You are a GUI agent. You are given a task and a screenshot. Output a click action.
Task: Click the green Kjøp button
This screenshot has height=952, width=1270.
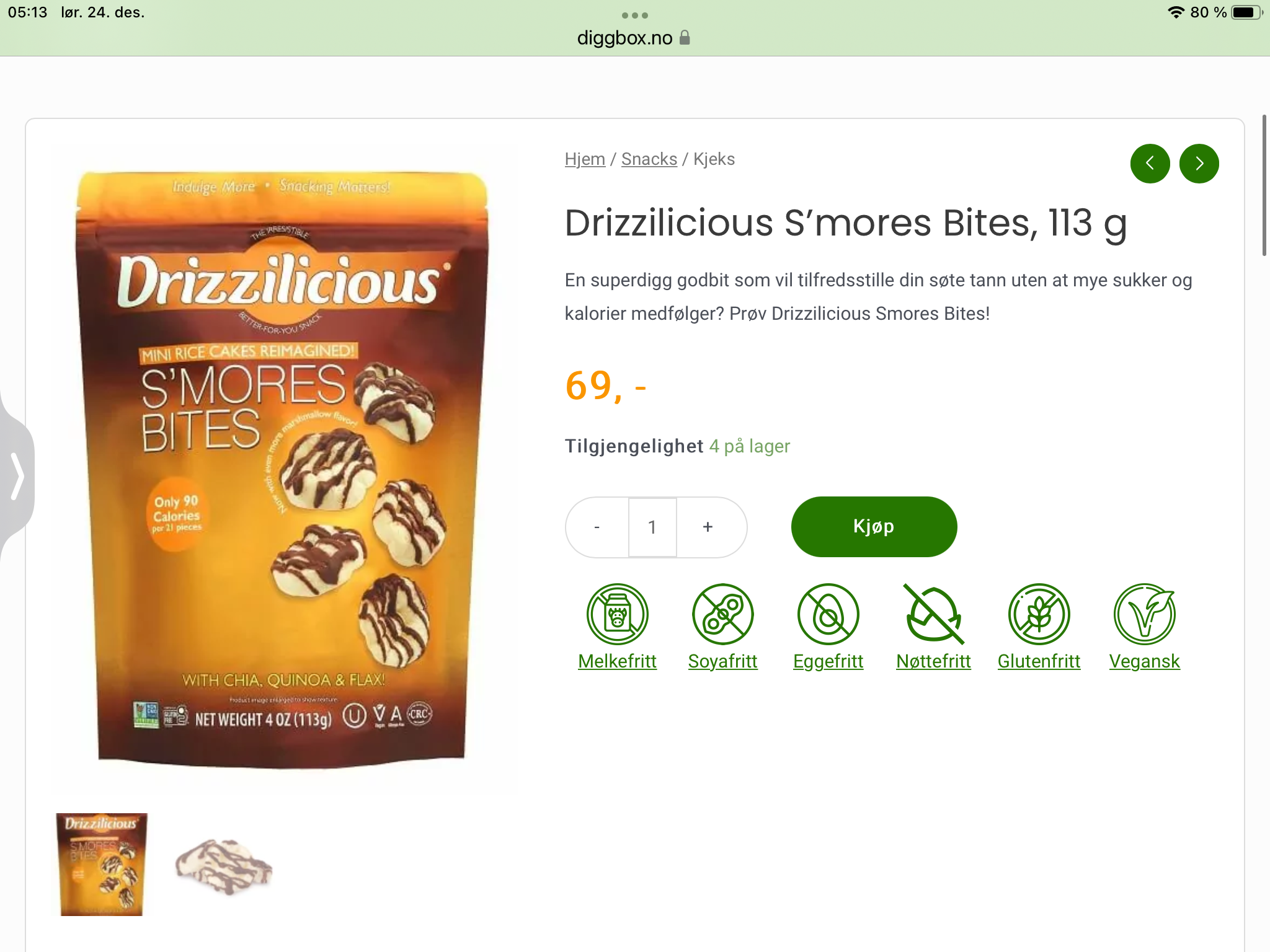click(x=874, y=527)
